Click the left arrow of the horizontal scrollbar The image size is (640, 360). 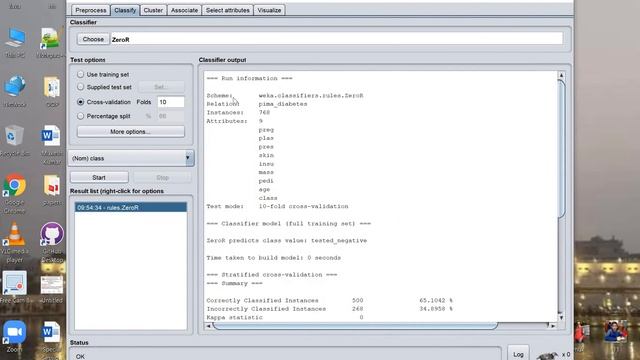click(209, 326)
